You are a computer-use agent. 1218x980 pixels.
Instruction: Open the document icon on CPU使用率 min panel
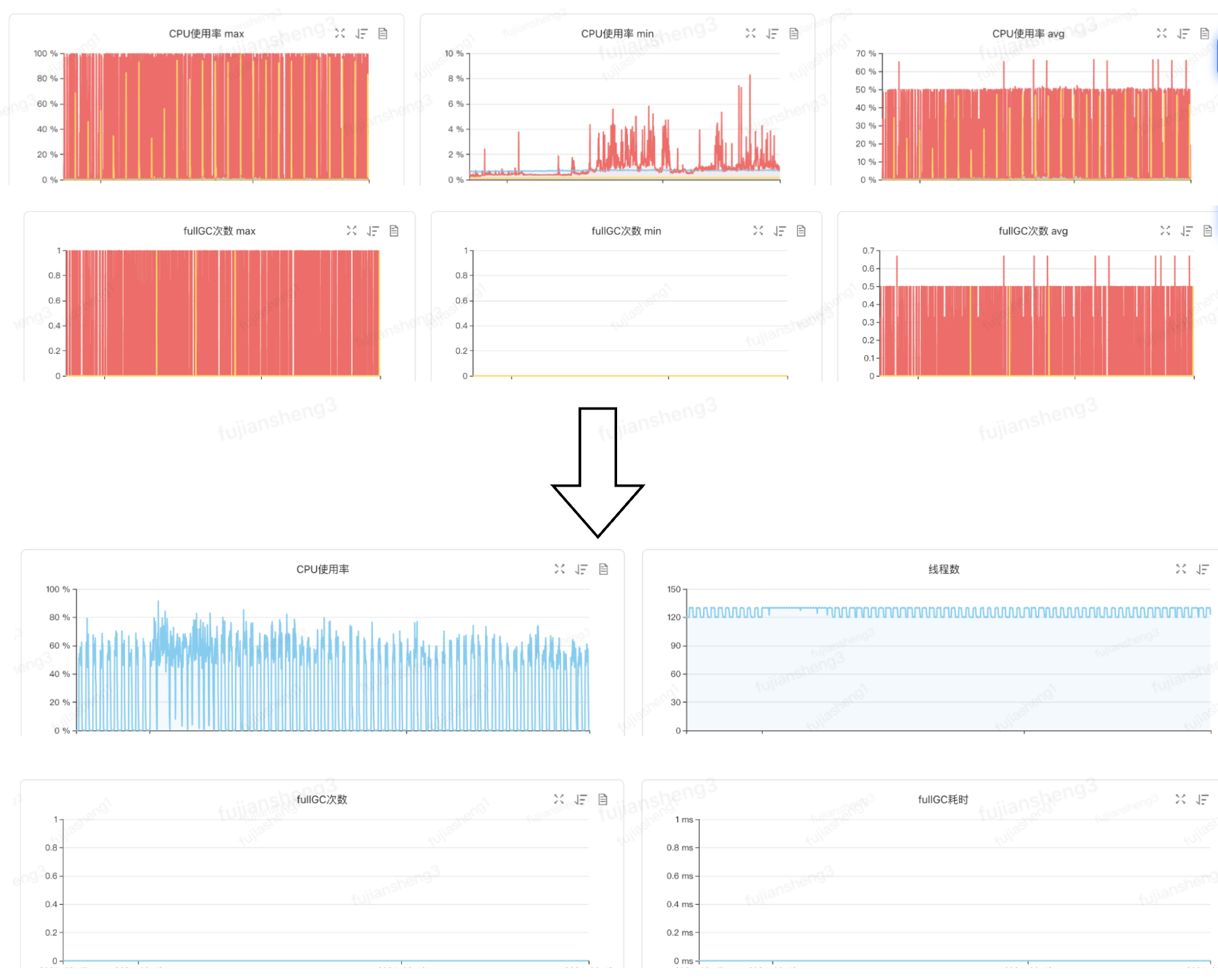(x=794, y=33)
